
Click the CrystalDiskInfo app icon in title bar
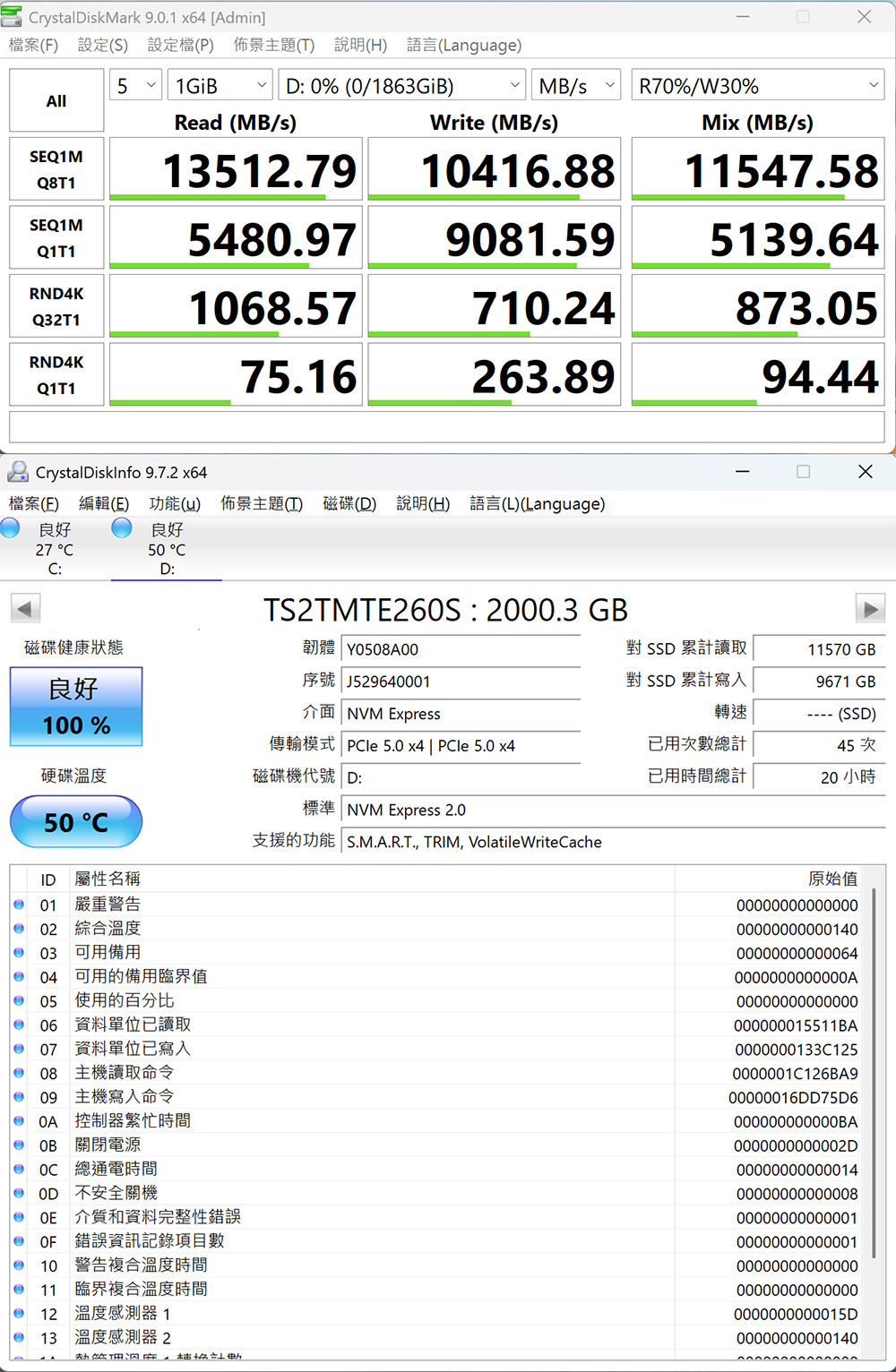click(18, 472)
